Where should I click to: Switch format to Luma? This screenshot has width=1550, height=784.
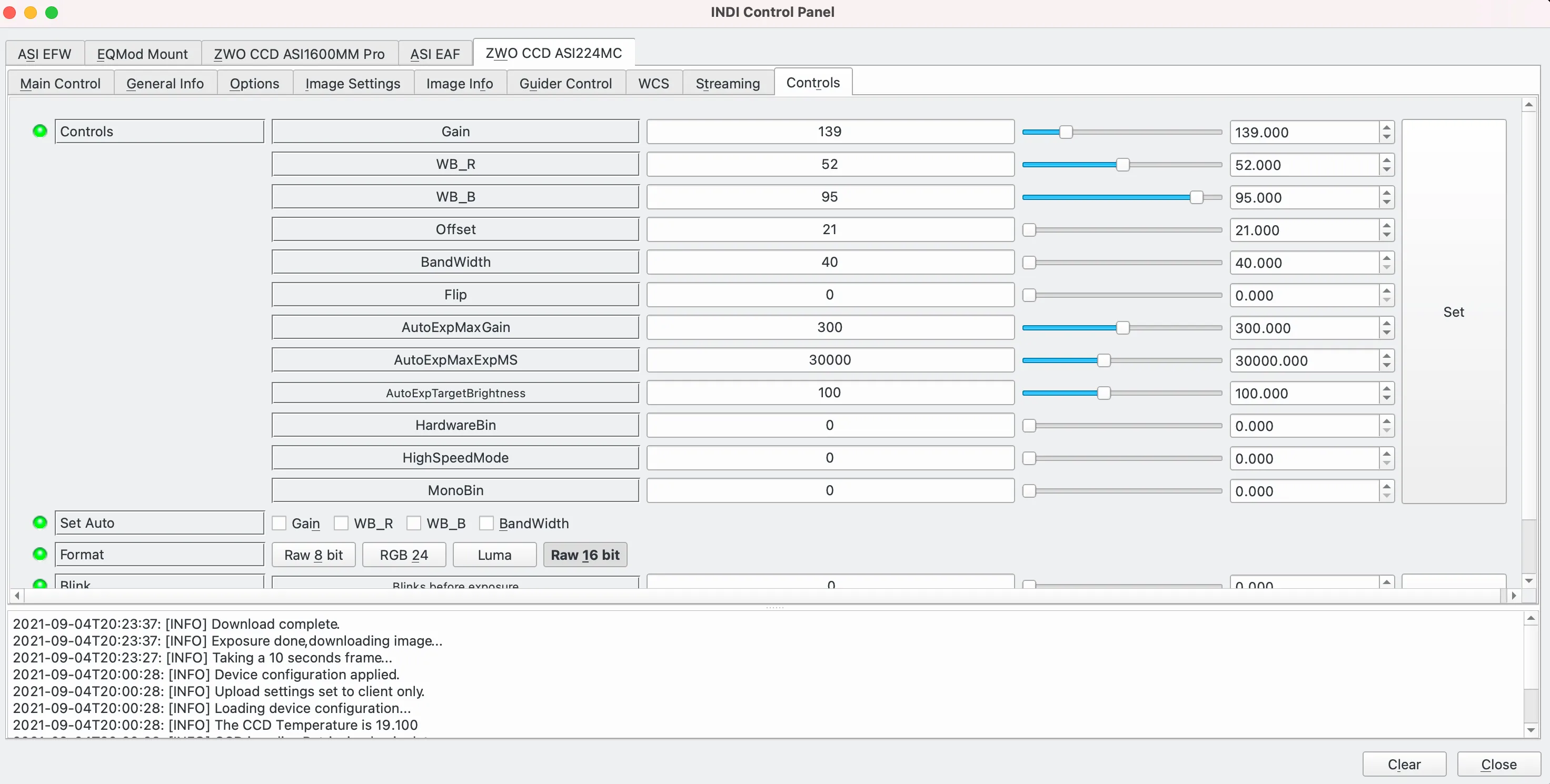coord(494,555)
